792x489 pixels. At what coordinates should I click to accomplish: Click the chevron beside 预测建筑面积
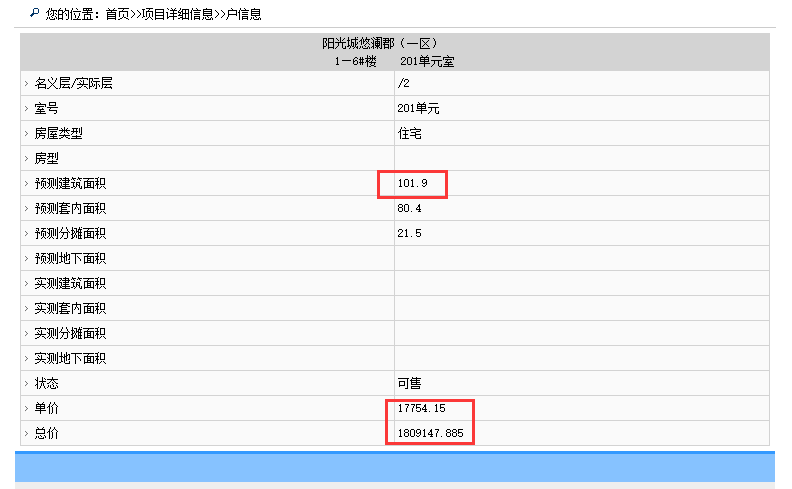[26, 183]
